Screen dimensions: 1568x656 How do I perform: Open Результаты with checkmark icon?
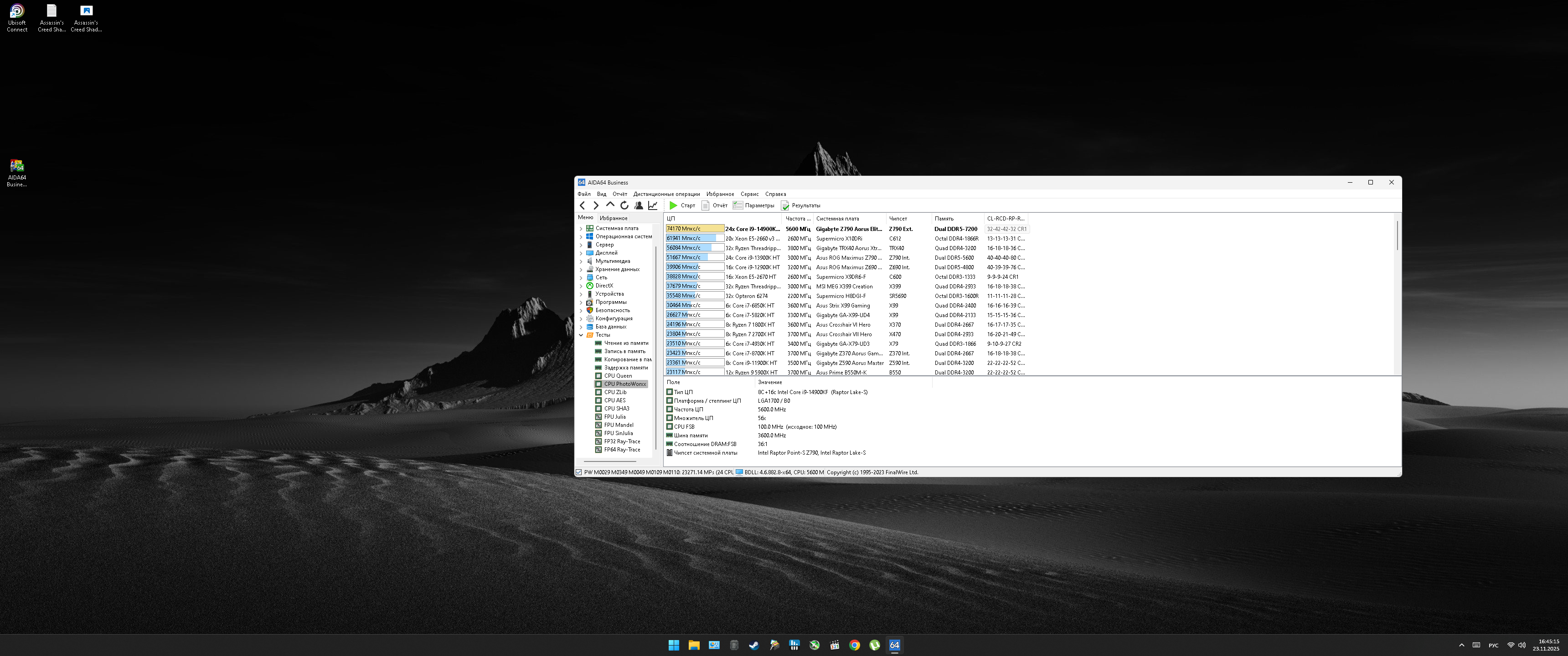pyautogui.click(x=800, y=206)
